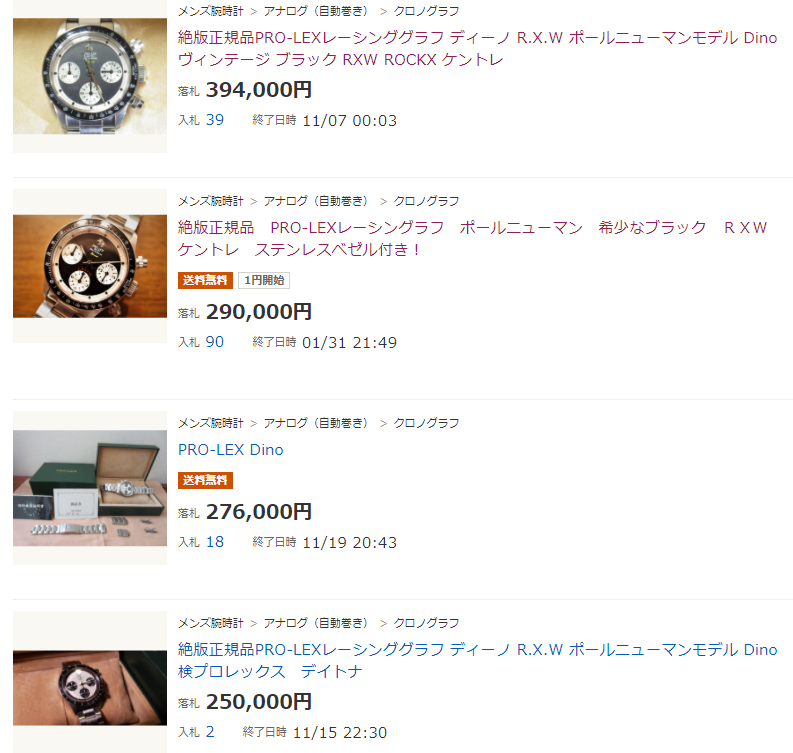
Task: Open the 250,000円 watch thumbnail in case
Action: (90, 688)
